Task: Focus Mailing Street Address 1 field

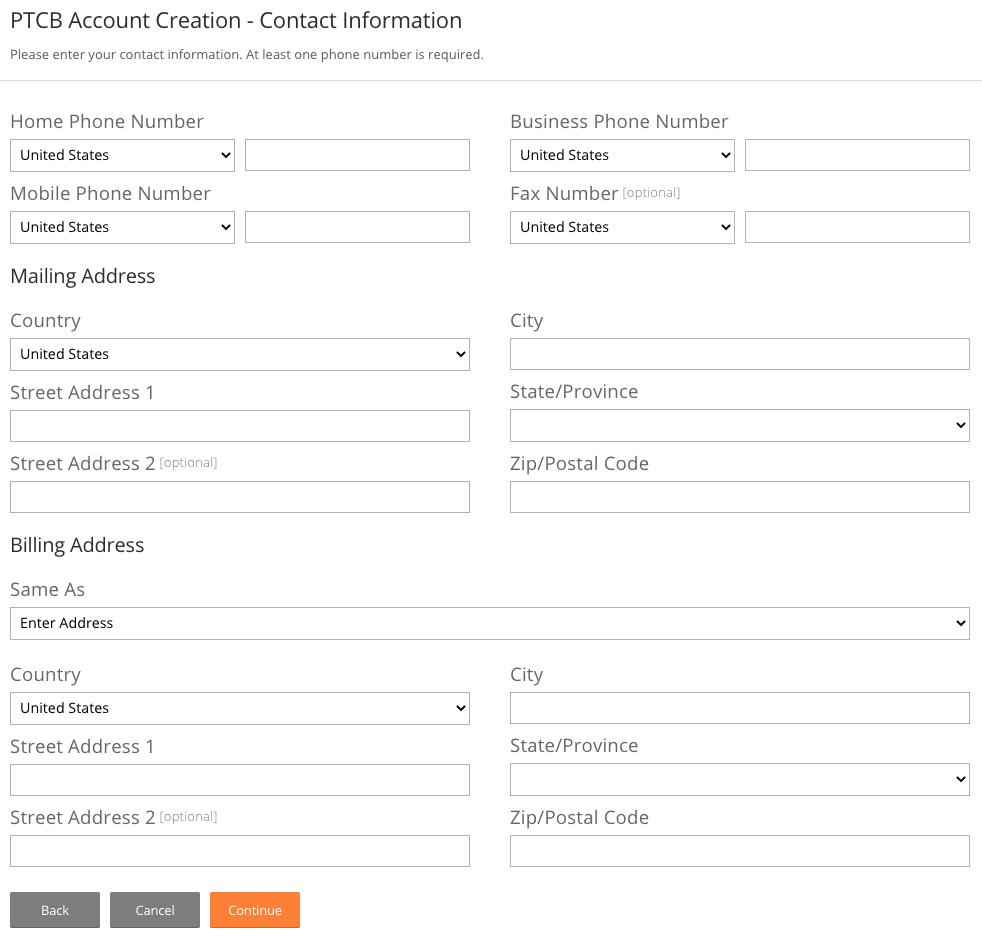Action: [240, 426]
